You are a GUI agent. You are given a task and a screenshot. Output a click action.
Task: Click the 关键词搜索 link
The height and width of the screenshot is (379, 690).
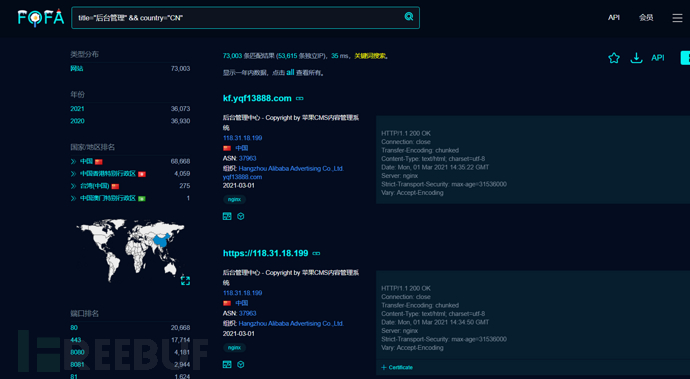370,56
